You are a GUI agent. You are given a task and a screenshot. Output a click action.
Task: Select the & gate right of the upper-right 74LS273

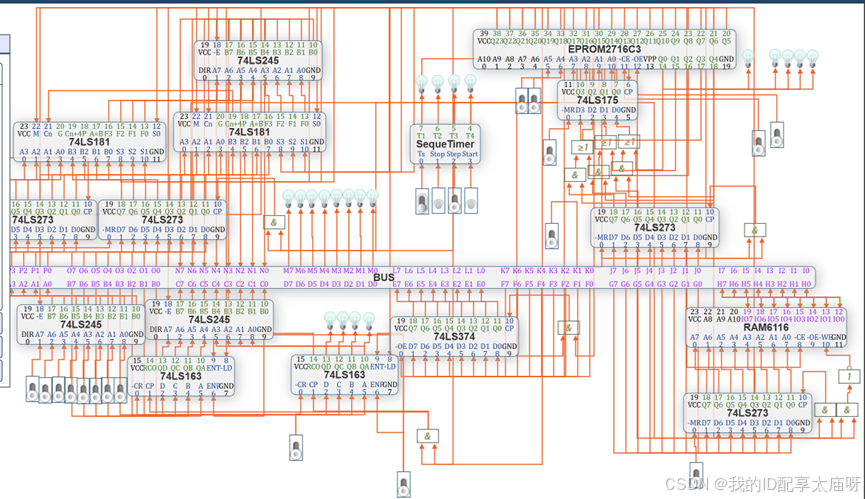[755, 230]
